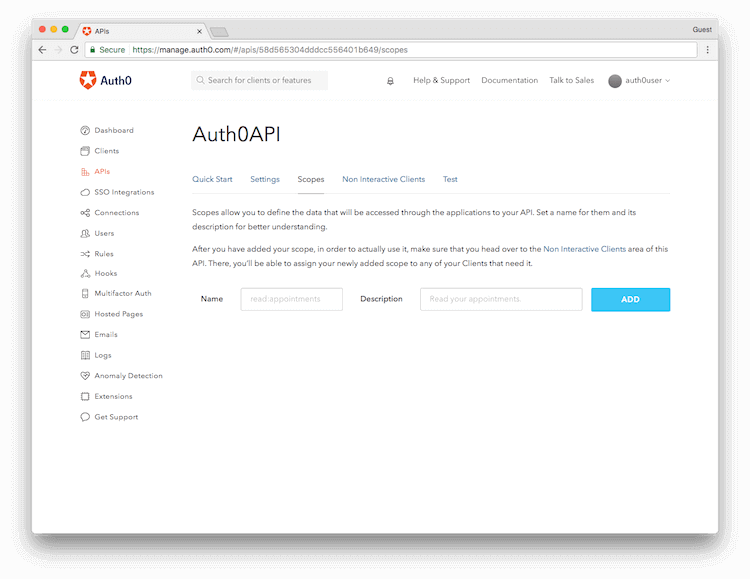The width and height of the screenshot is (750, 579).
Task: Click the SSO Integrations cloud icon
Action: [85, 192]
